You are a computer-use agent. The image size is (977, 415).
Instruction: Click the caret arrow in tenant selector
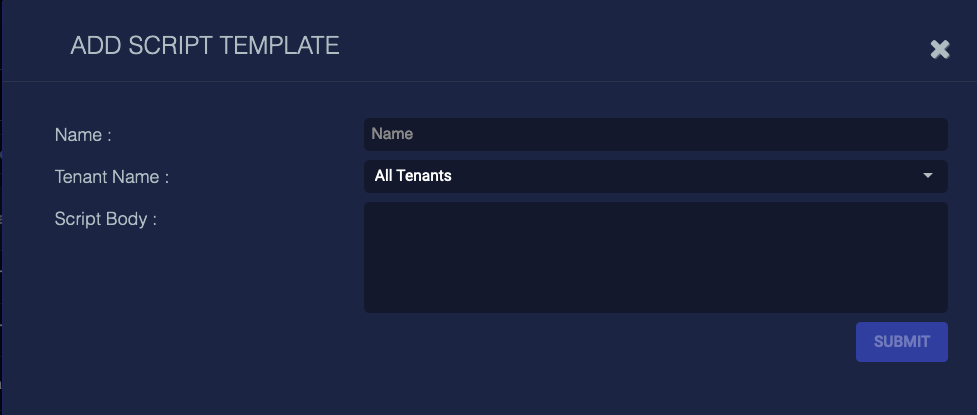point(928,176)
